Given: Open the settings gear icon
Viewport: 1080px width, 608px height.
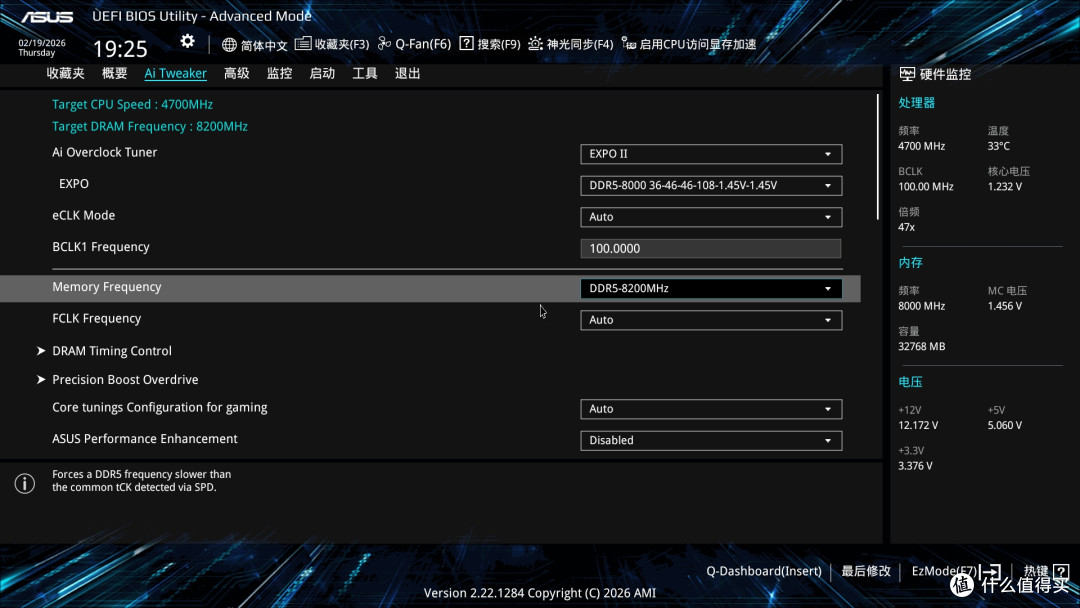Looking at the screenshot, I should click(187, 41).
